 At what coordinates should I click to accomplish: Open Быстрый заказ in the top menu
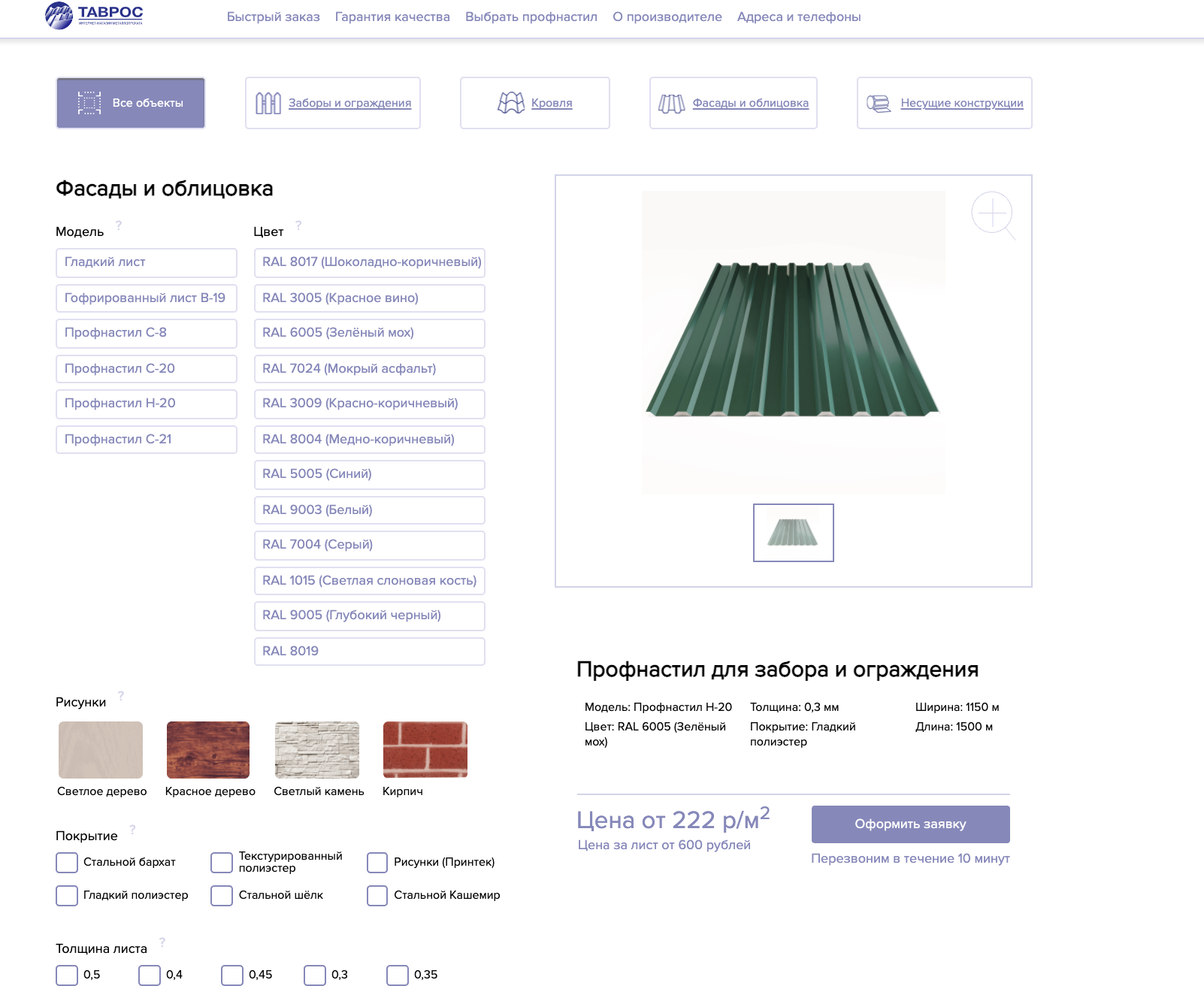pyautogui.click(x=274, y=17)
